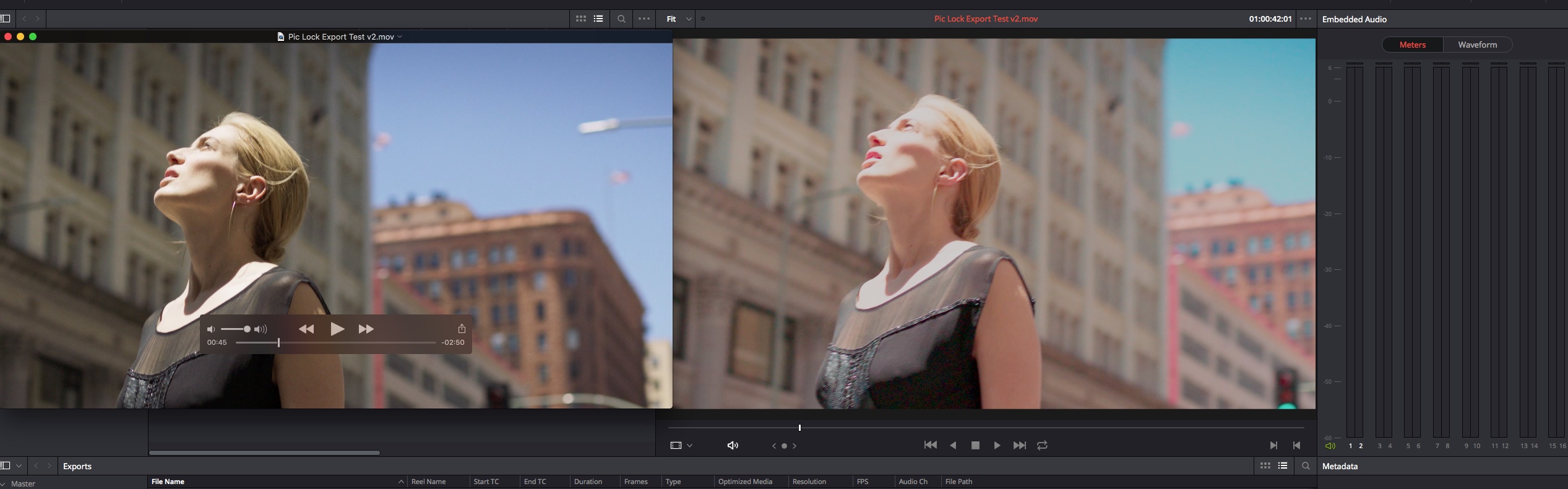
Task: Sort by Start TC column
Action: click(x=486, y=482)
